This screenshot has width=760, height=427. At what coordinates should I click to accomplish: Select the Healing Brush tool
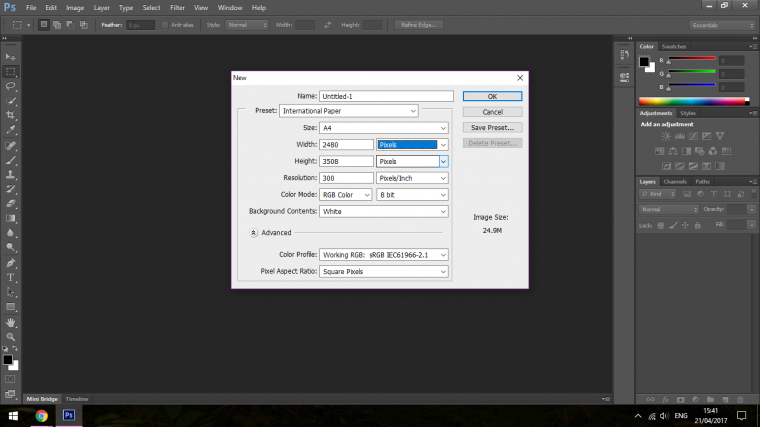click(x=11, y=145)
